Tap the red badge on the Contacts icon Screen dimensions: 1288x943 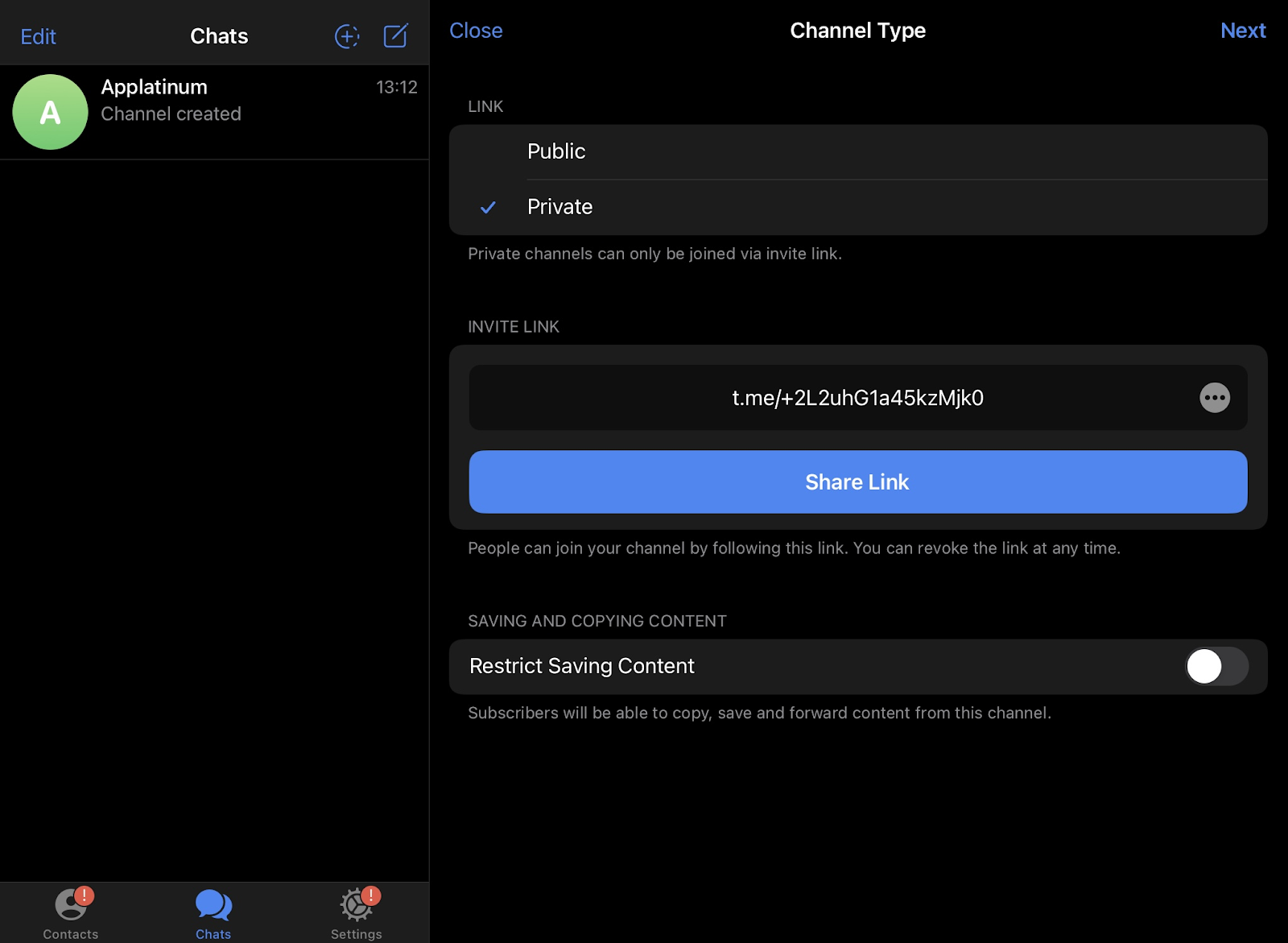(85, 894)
